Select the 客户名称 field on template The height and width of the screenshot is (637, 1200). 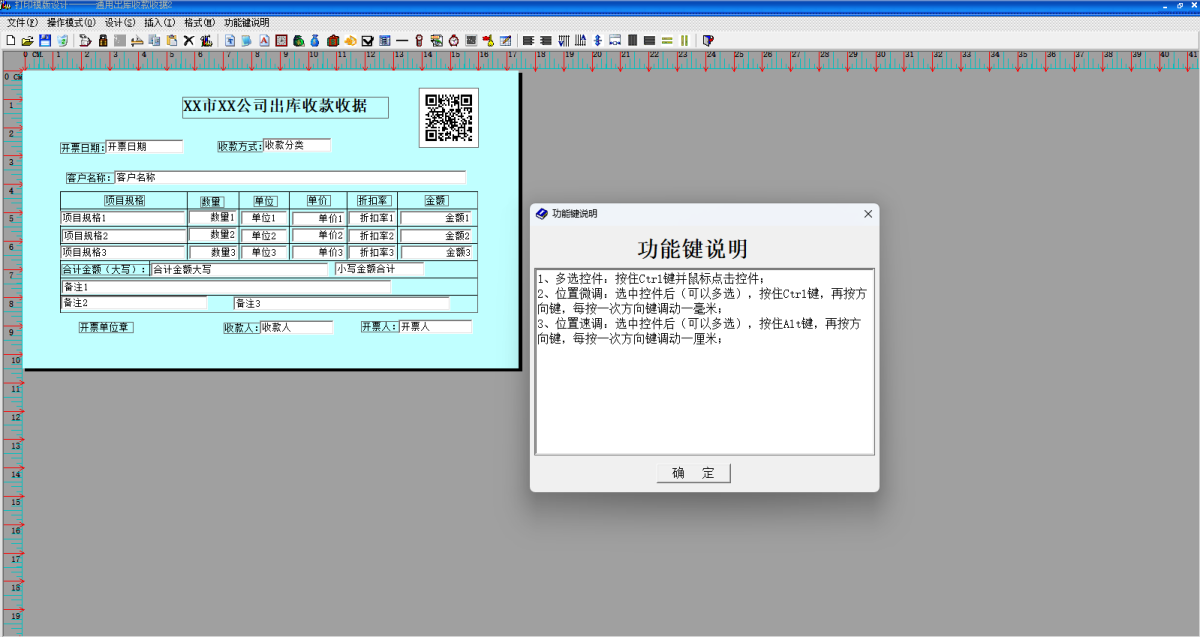290,178
